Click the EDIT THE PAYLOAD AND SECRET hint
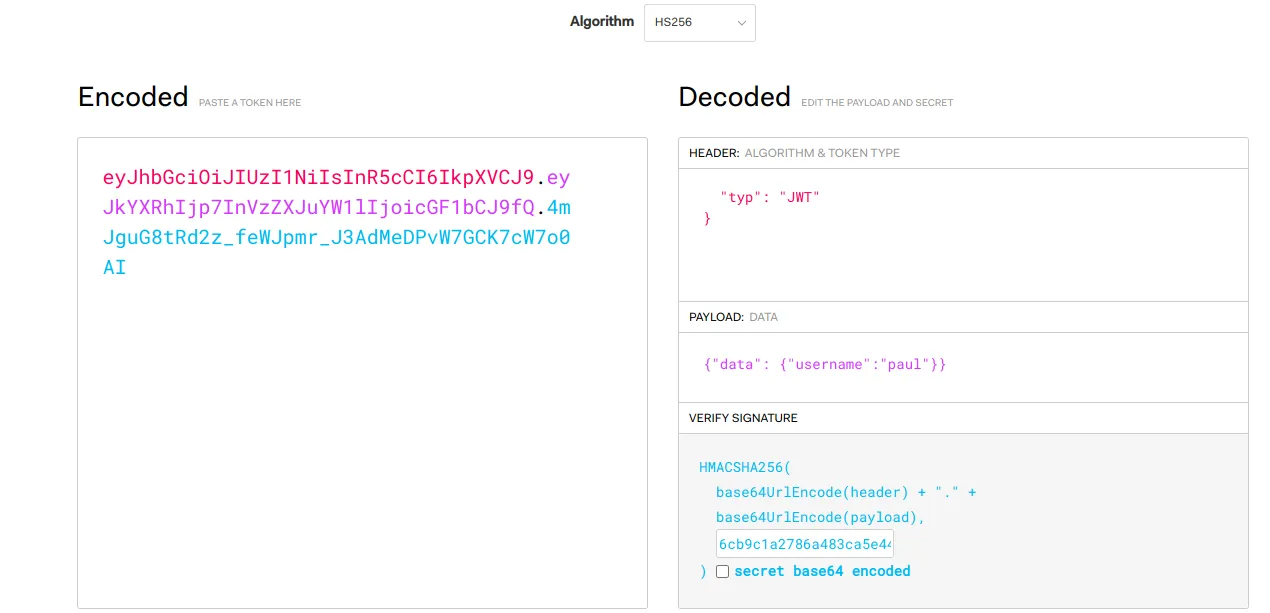The image size is (1270, 613). [877, 103]
